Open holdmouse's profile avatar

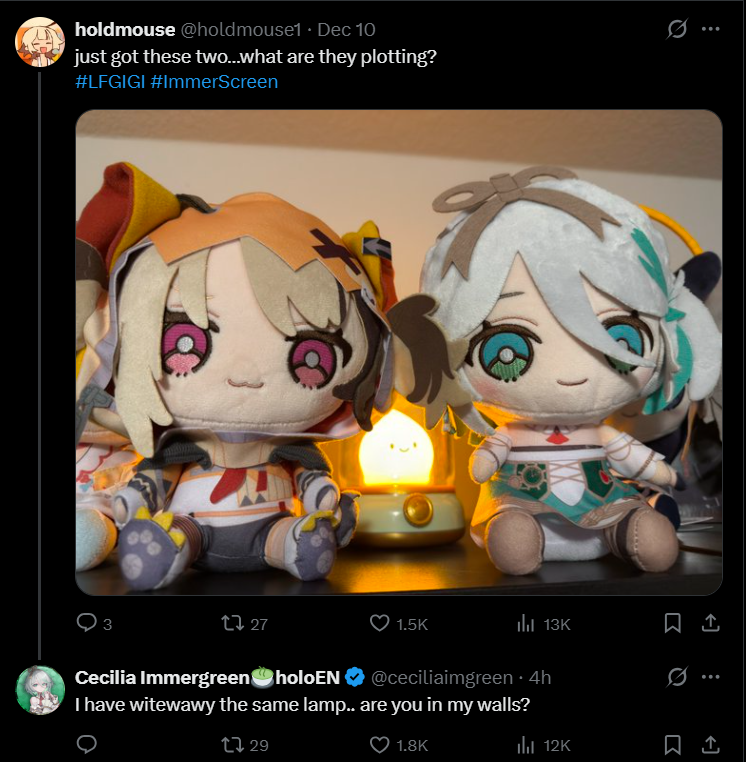(x=40, y=42)
